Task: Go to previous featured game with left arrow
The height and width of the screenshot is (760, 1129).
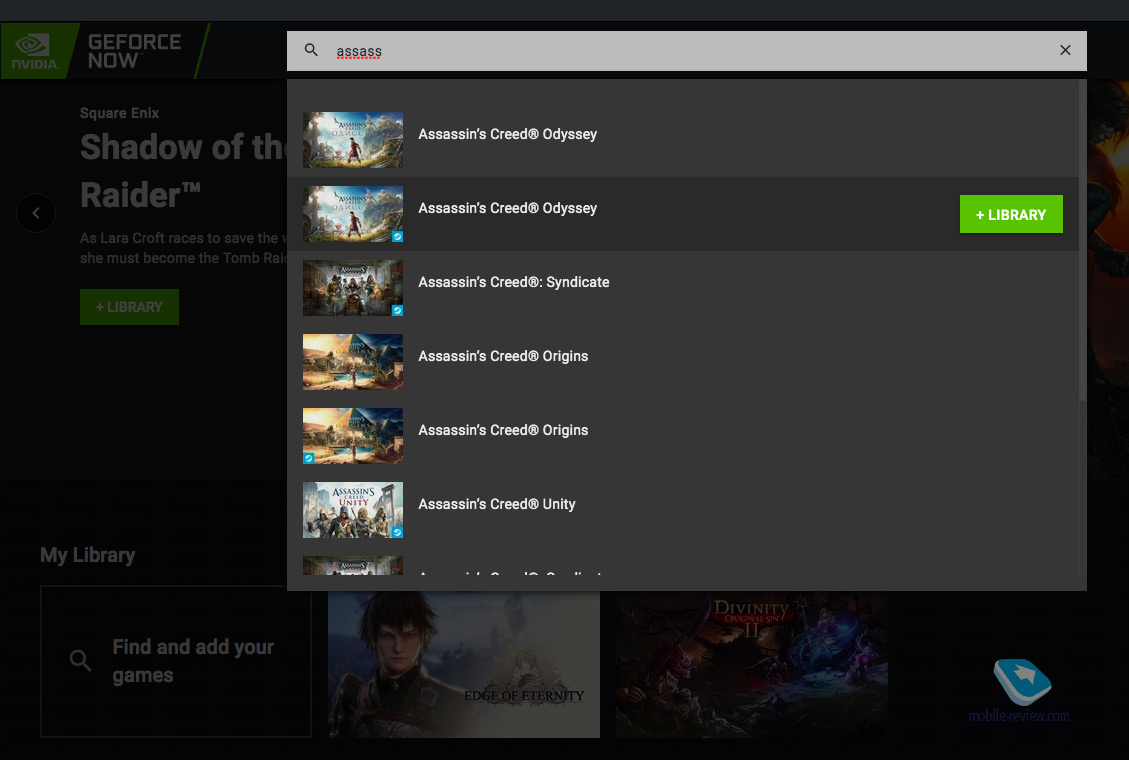Action: pyautogui.click(x=36, y=213)
